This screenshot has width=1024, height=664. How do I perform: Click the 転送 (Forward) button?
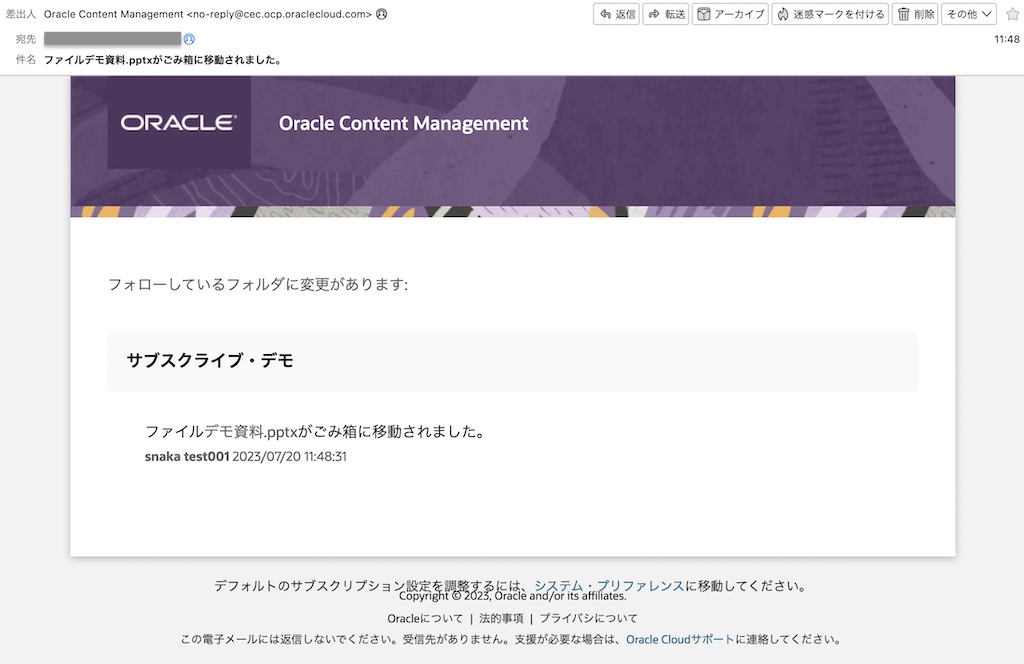tap(665, 14)
